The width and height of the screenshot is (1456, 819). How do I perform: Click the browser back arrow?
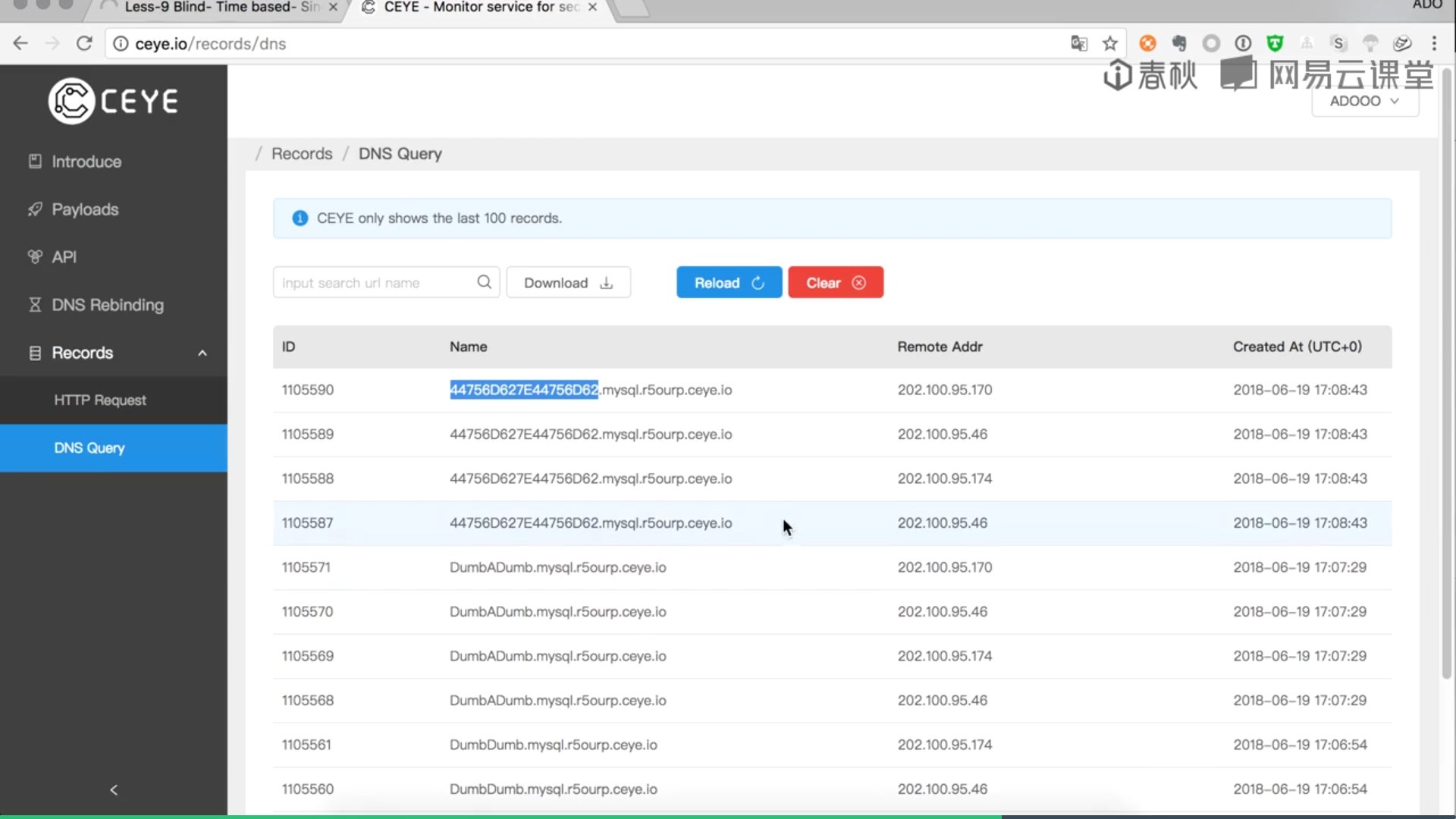tap(20, 43)
